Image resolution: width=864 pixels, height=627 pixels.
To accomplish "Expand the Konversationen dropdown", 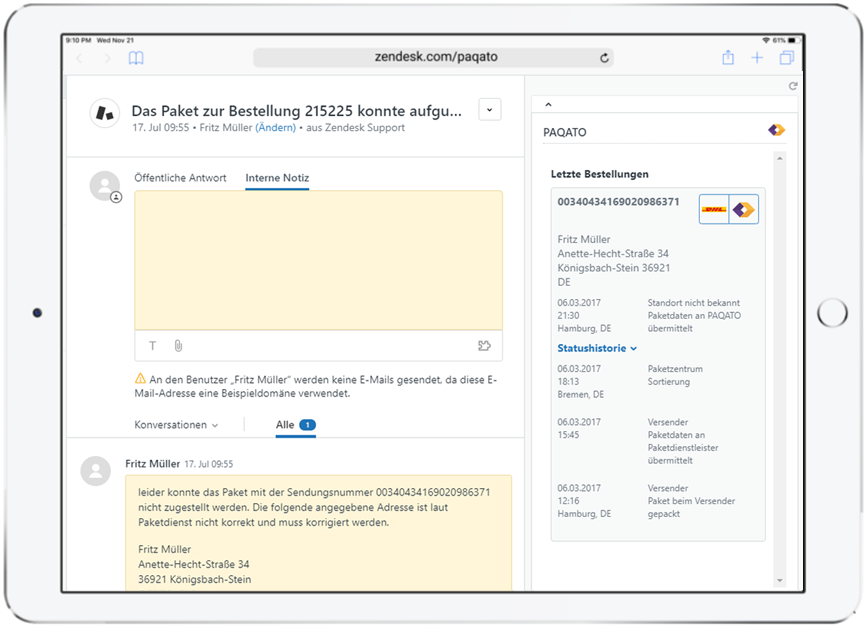I will (176, 425).
